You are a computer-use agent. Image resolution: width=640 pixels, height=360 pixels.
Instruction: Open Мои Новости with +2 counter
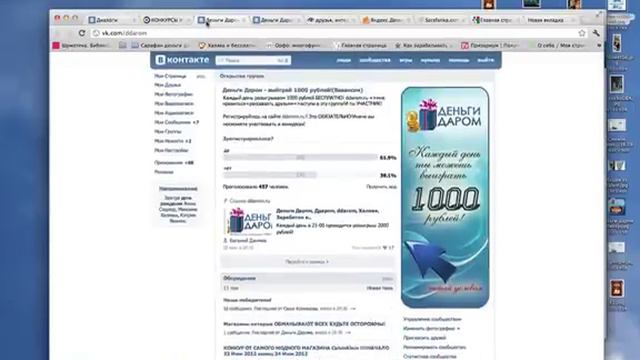click(173, 141)
